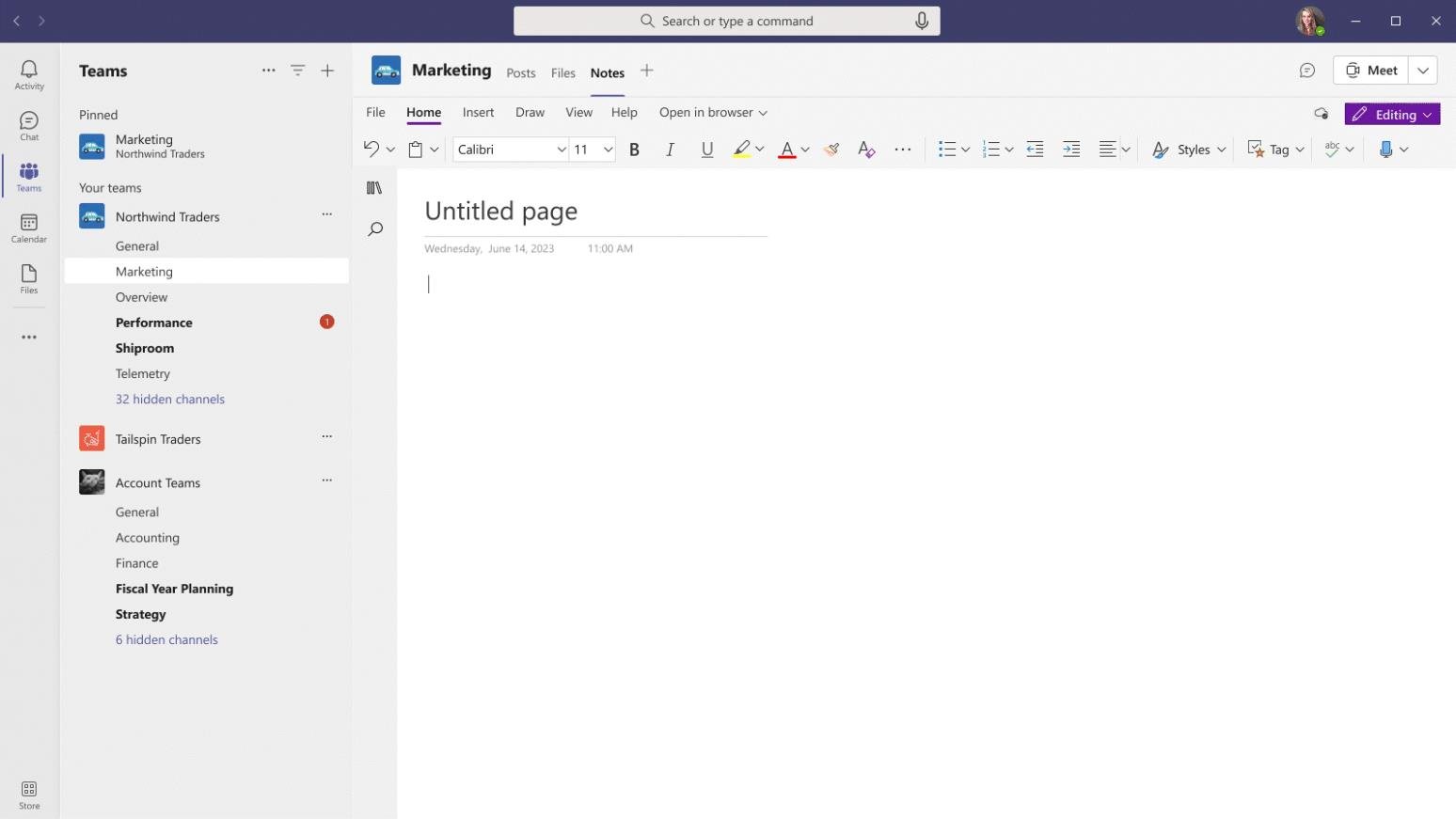Expand the Meet options arrow
This screenshot has height=819, width=1456.
[1423, 71]
